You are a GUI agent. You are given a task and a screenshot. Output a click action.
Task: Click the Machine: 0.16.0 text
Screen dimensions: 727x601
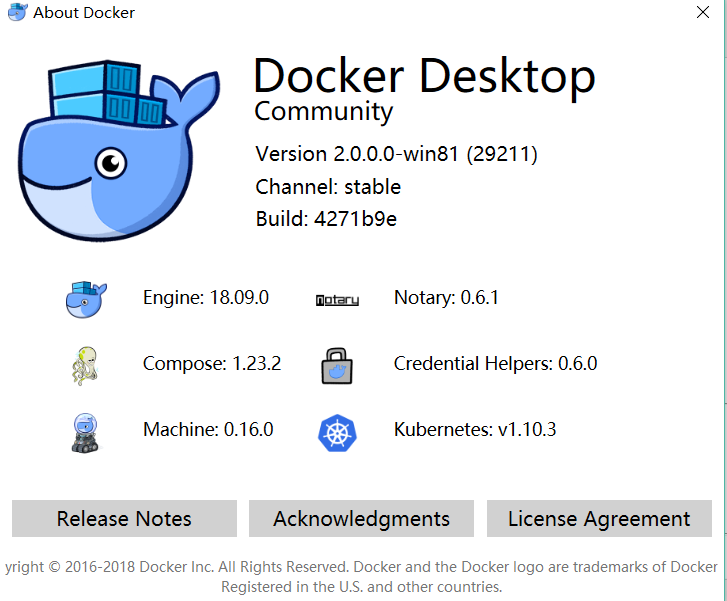coord(208,429)
